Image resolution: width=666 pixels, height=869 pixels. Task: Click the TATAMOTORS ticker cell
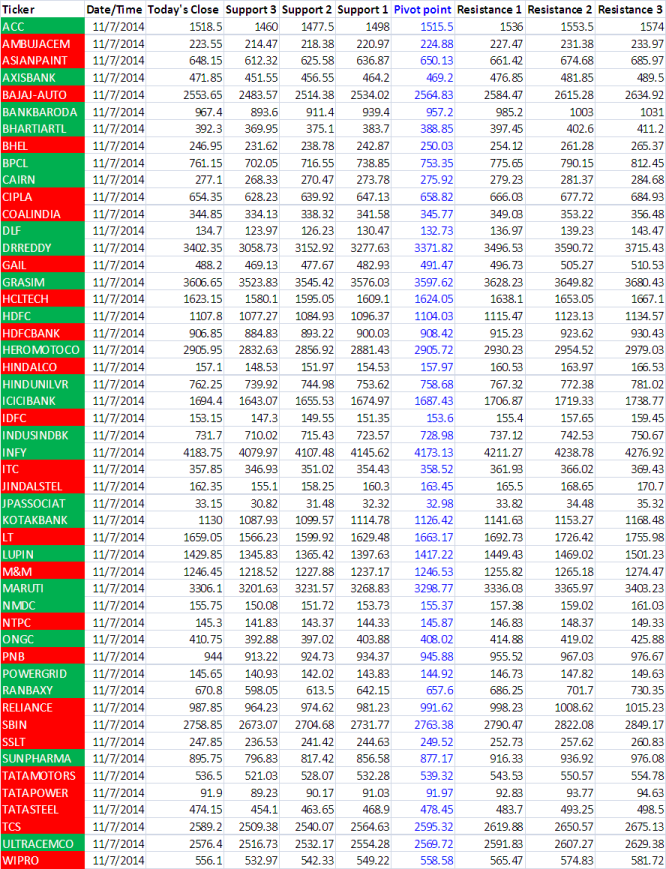pos(43,775)
